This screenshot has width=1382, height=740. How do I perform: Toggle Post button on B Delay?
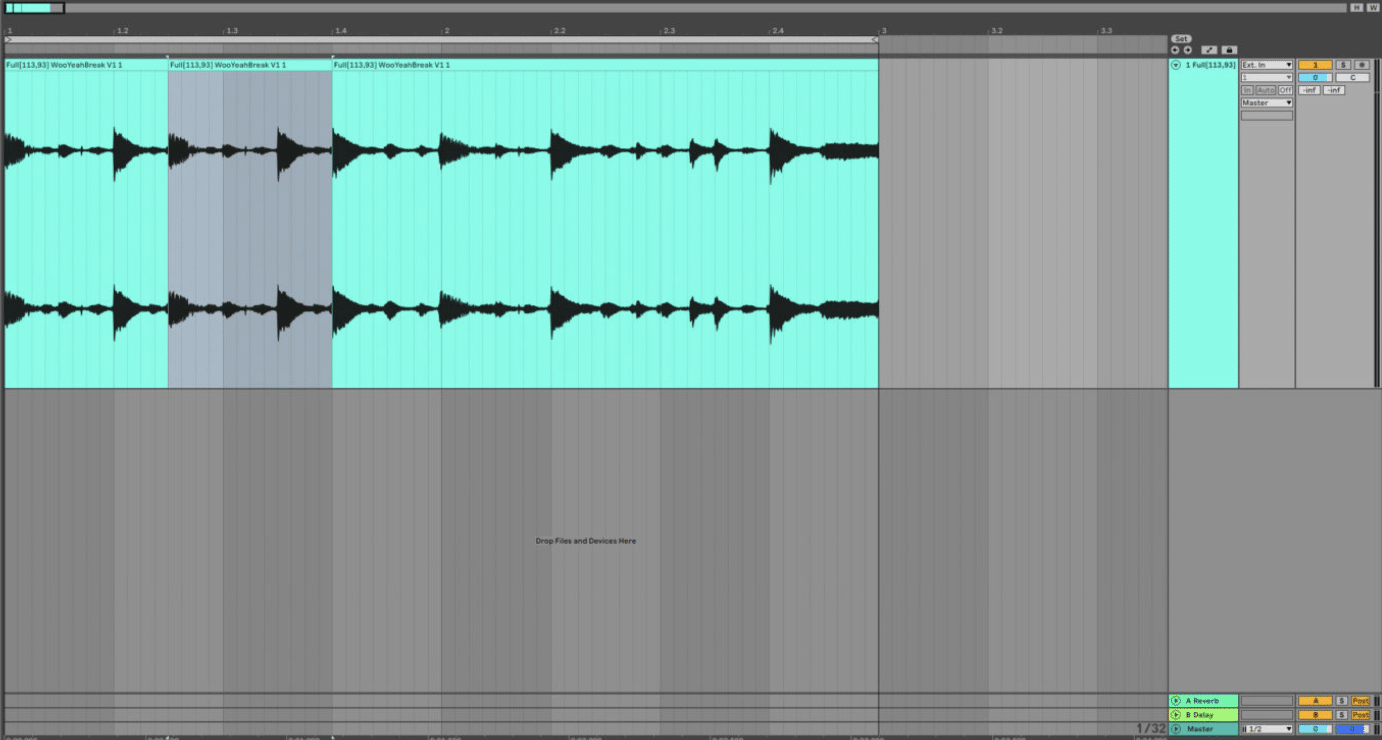click(1360, 715)
